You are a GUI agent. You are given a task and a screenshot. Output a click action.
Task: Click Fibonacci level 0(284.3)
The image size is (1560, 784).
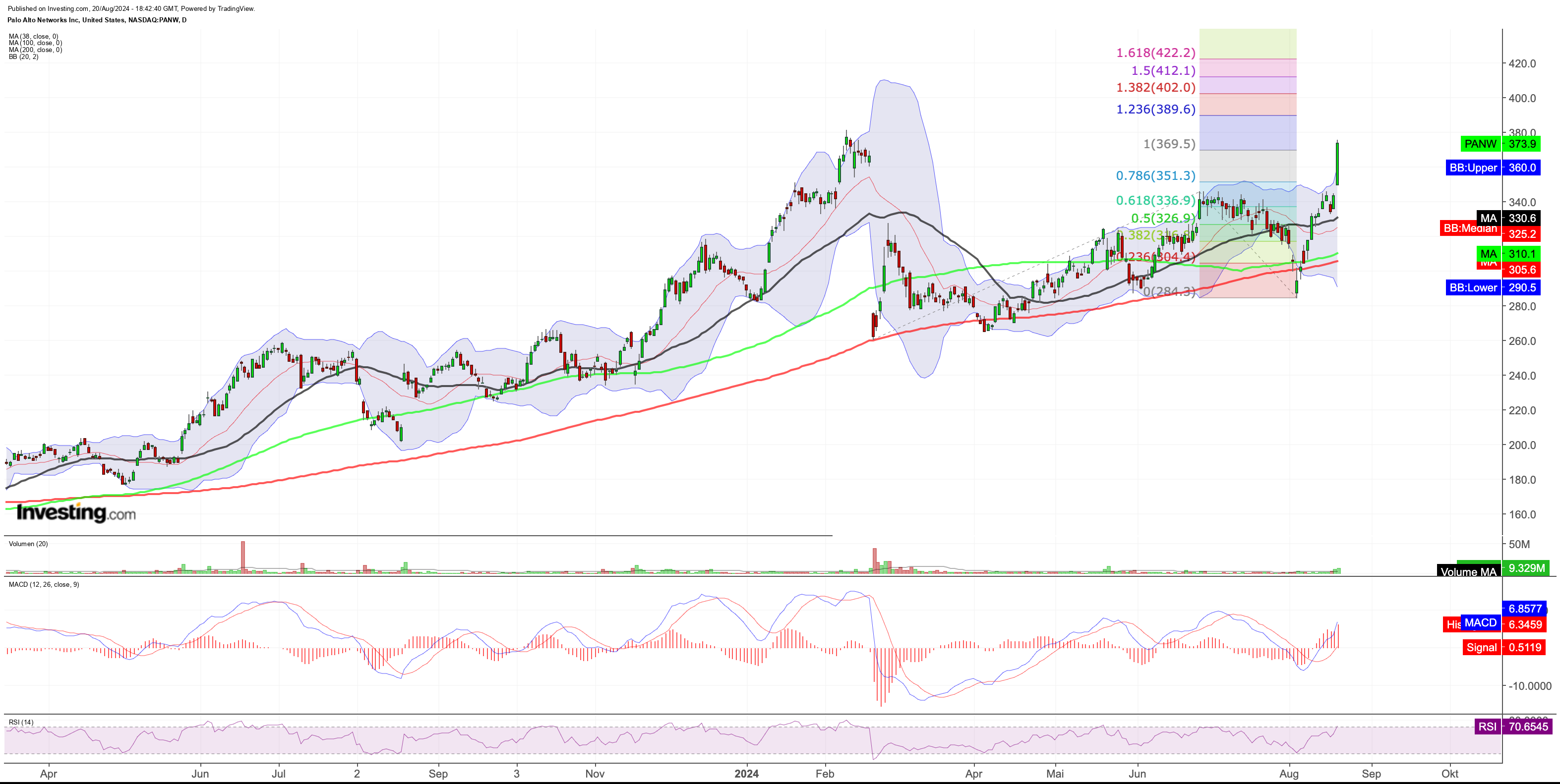1169,292
